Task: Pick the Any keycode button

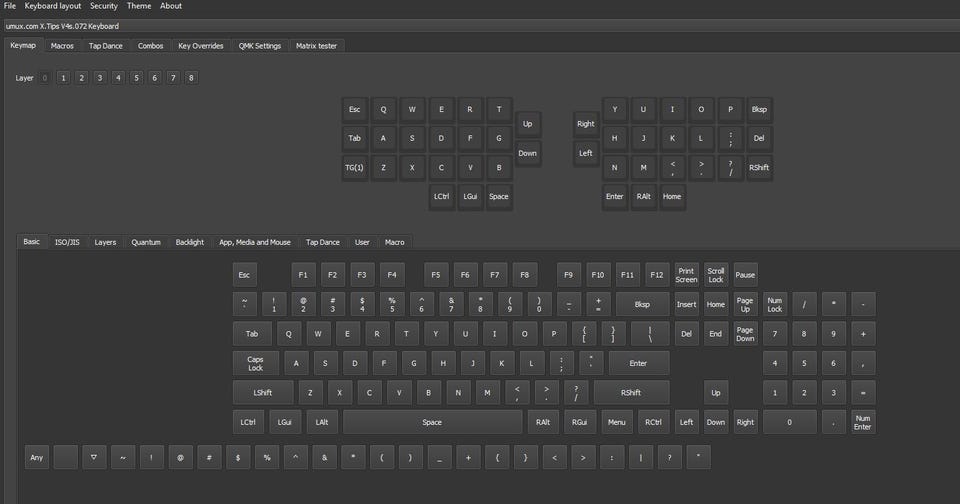Action: pos(37,457)
